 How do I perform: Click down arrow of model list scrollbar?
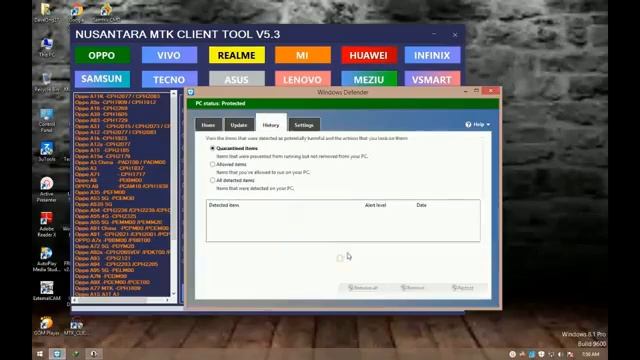(x=173, y=293)
